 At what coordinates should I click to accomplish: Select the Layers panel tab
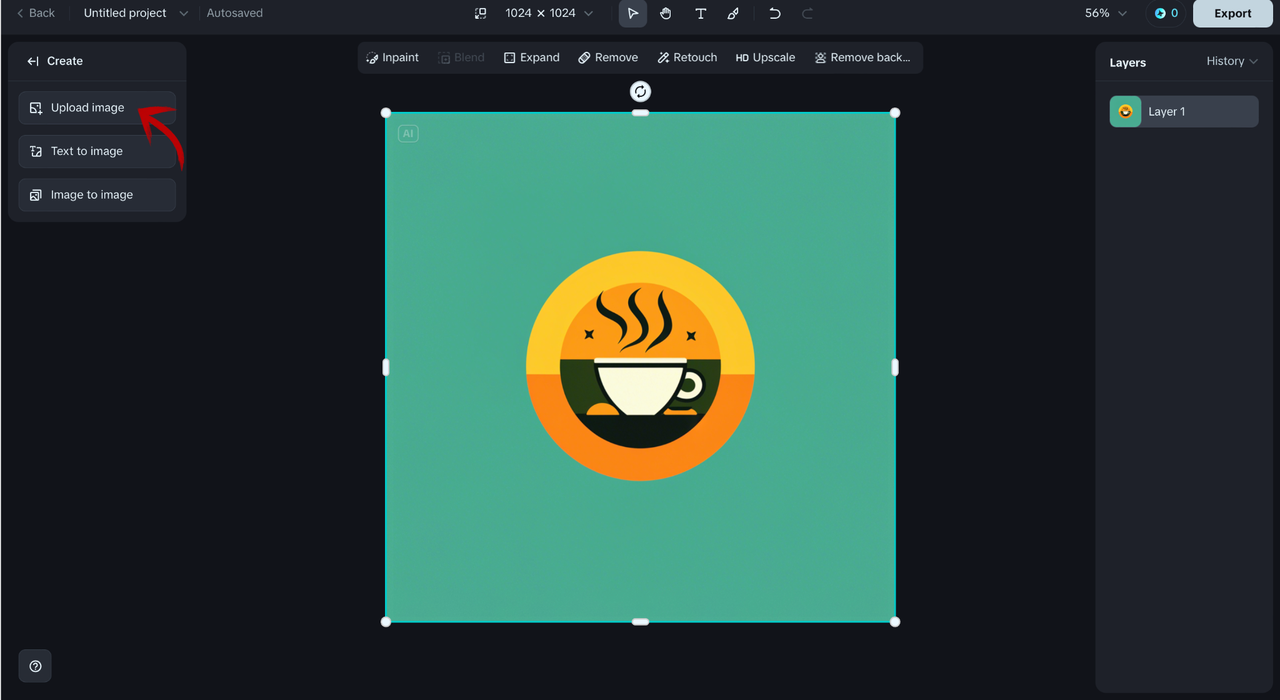(1127, 62)
